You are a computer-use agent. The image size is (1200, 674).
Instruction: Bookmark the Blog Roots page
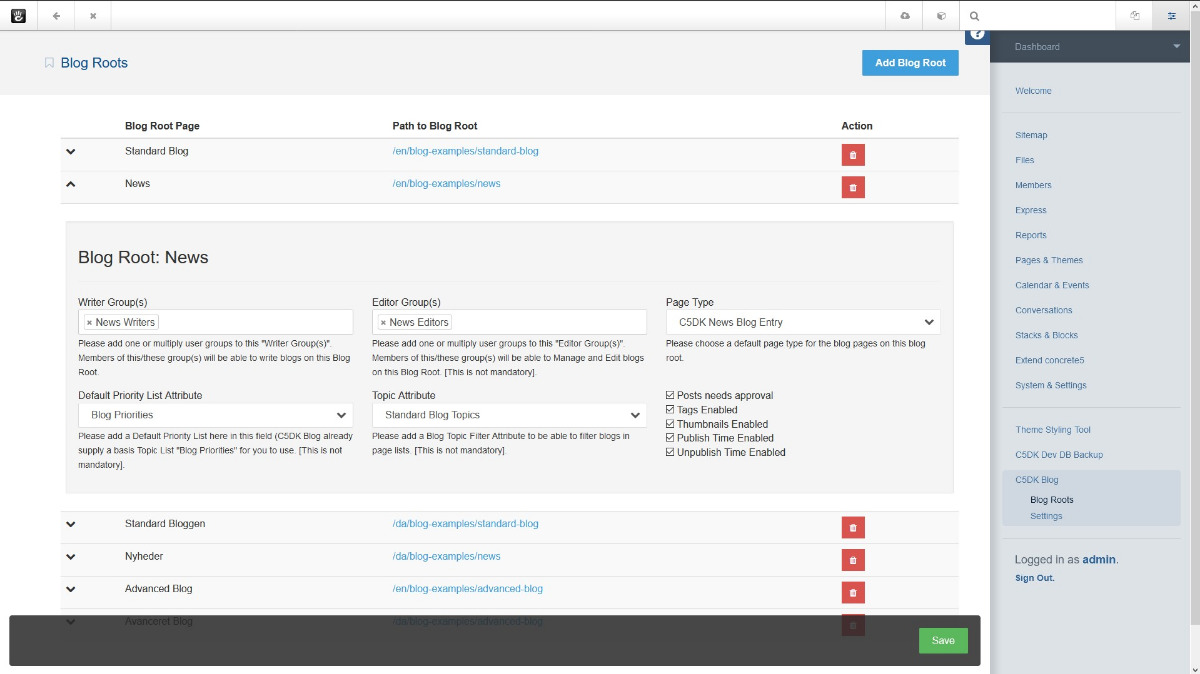pyautogui.click(x=49, y=63)
